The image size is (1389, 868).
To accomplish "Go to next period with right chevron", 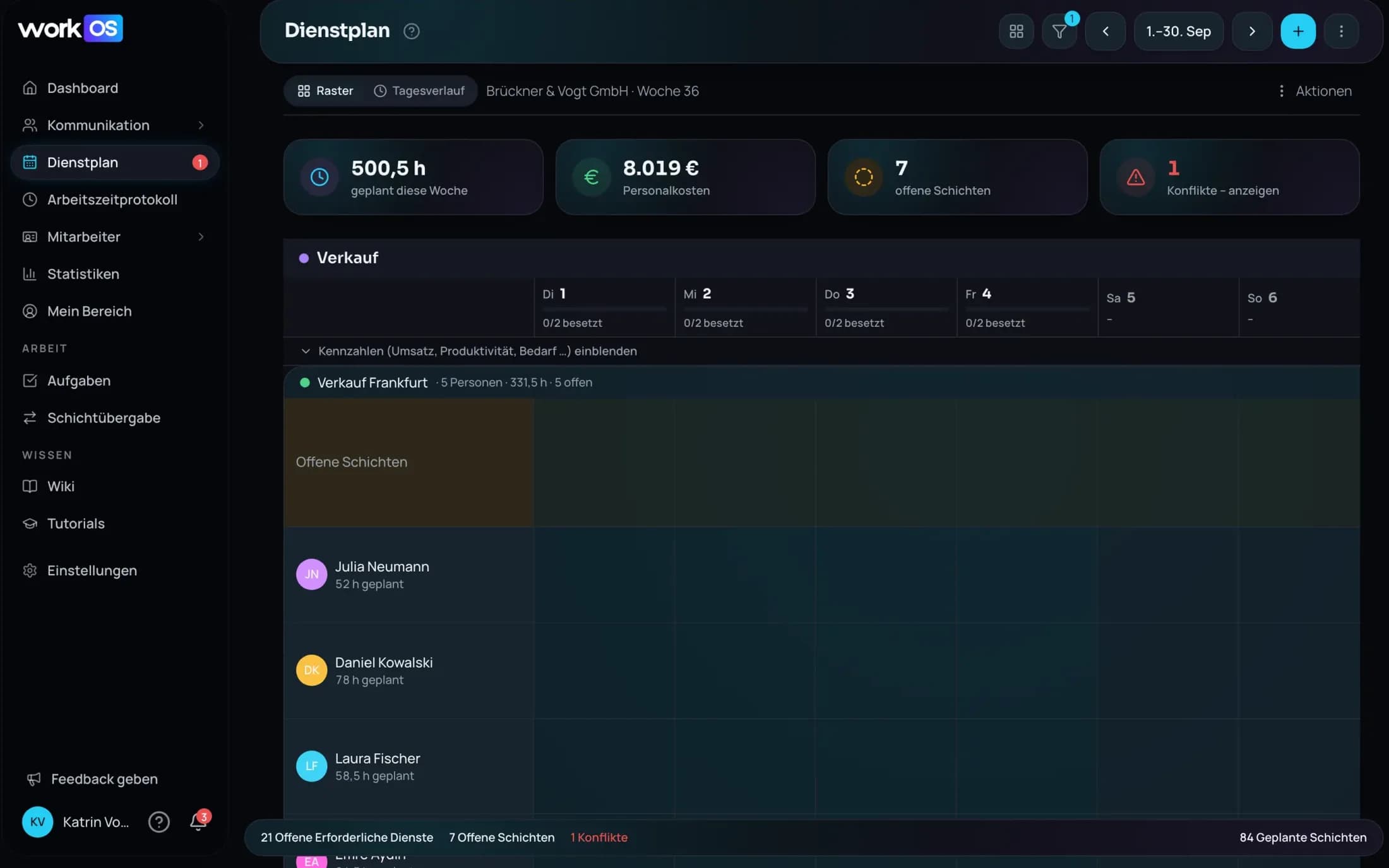I will coord(1252,31).
